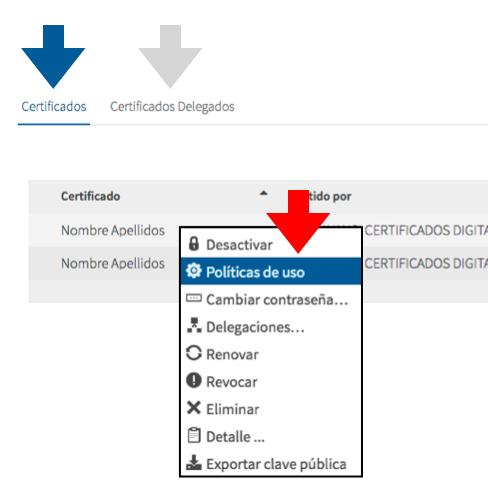
Task: Click the lock icon beside Desactivar
Action: 194,244
